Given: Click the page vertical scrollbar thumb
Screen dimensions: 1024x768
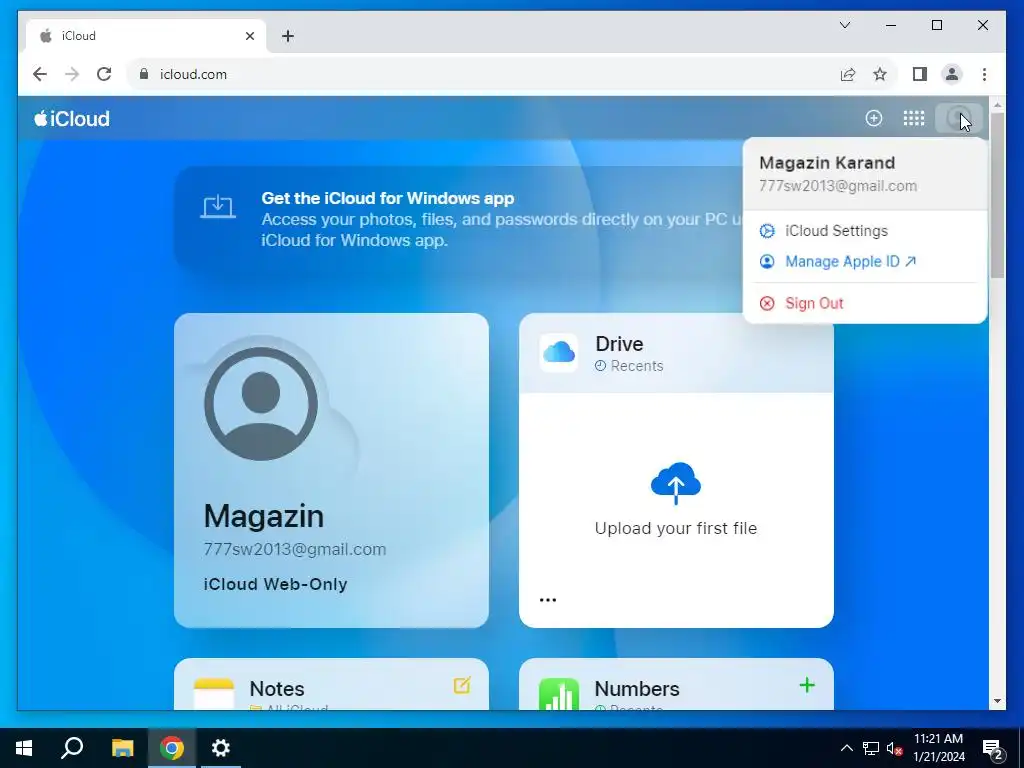Looking at the screenshot, I should [997, 195].
